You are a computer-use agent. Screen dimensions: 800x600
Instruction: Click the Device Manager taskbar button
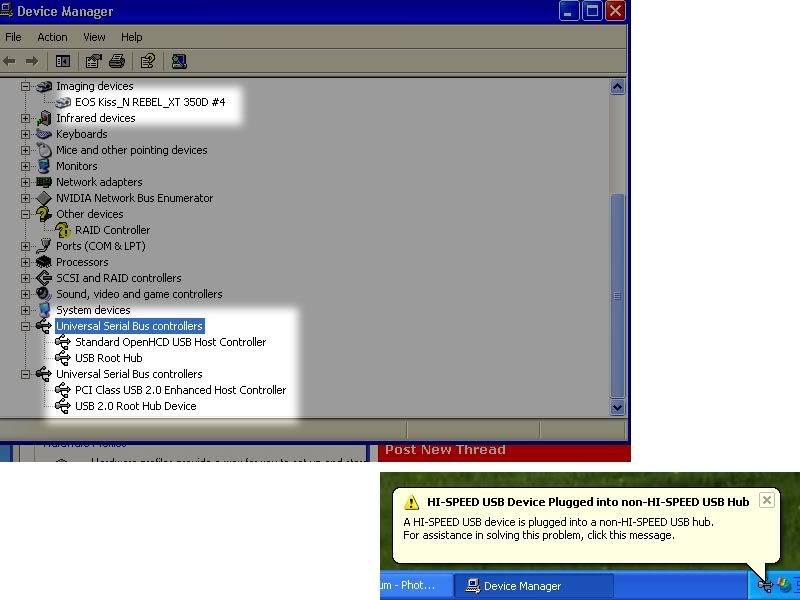click(533, 586)
